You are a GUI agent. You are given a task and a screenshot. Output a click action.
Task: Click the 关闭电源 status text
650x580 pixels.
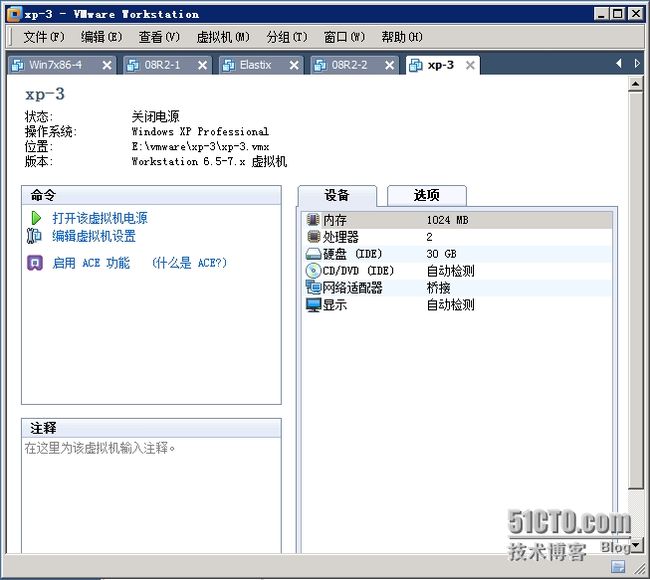[x=155, y=116]
